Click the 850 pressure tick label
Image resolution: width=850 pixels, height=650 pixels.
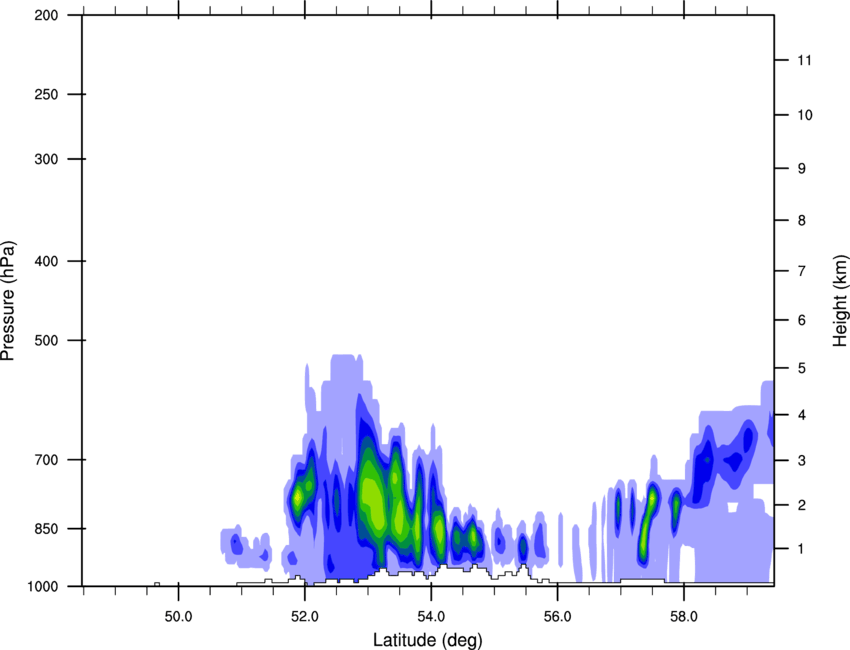click(47, 529)
